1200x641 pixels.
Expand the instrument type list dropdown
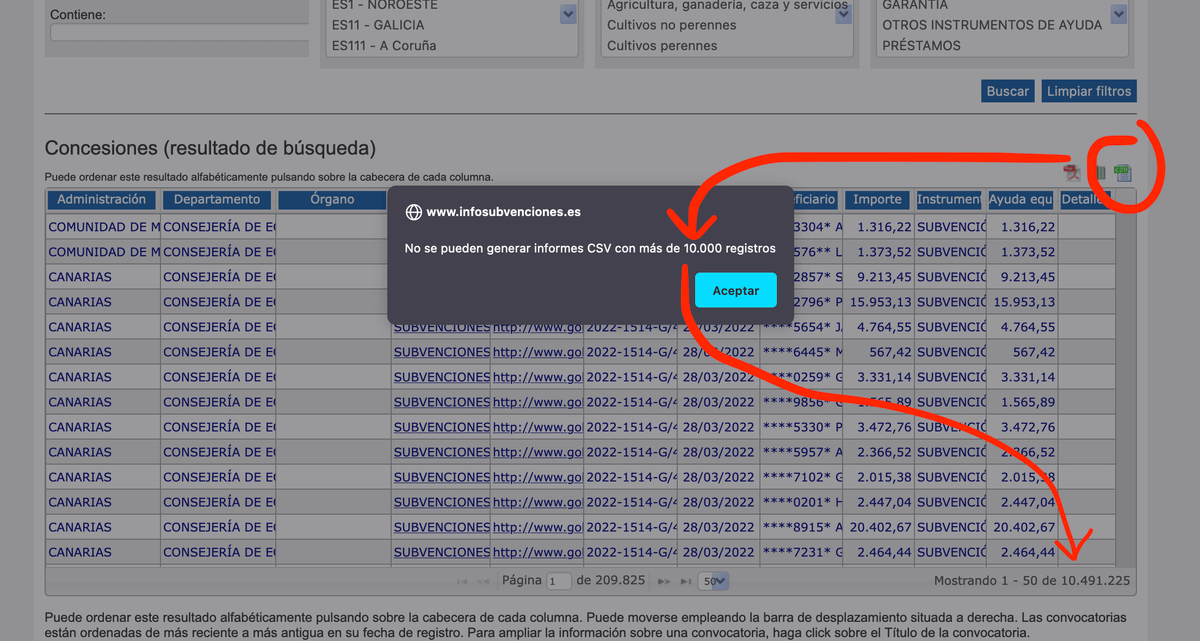point(1118,14)
